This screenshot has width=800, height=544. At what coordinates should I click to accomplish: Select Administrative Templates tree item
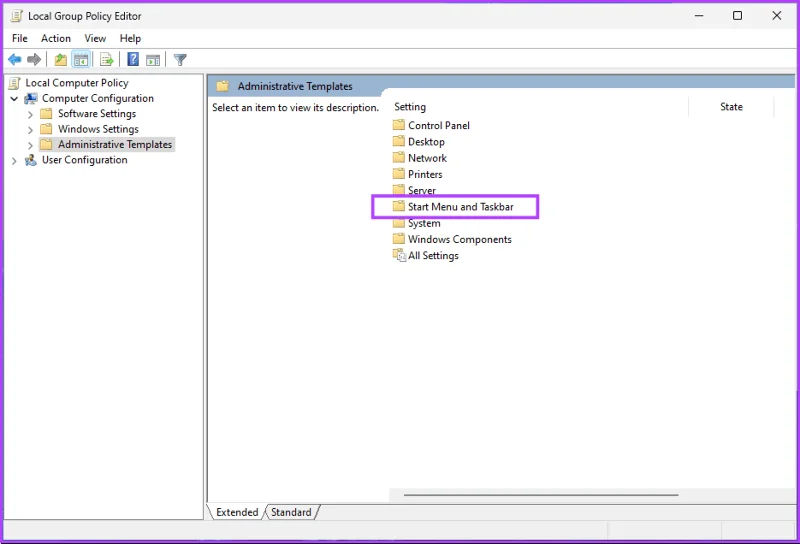pyautogui.click(x=115, y=144)
